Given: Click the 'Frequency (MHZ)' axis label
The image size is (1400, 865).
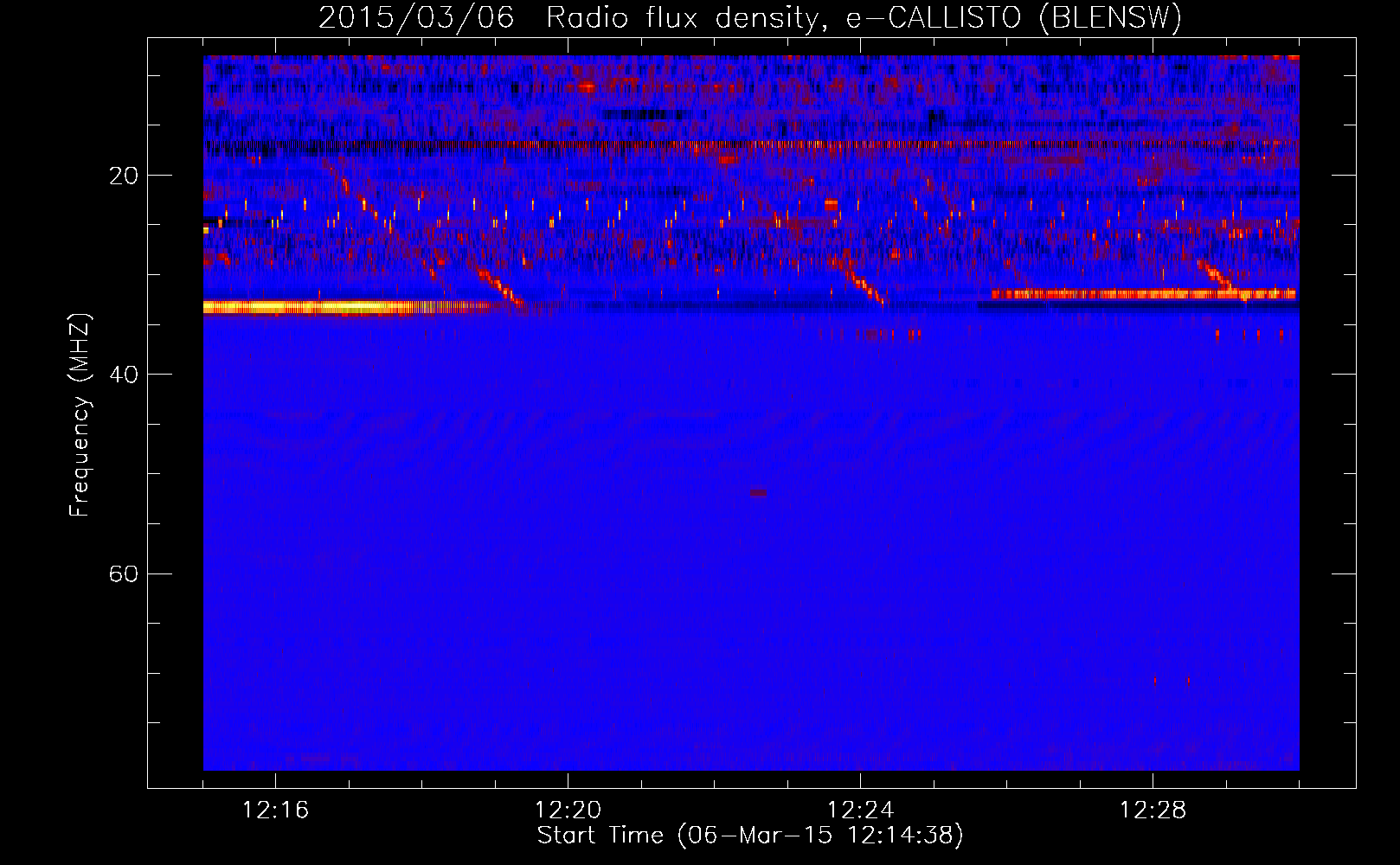Looking at the screenshot, I should pos(80,415).
